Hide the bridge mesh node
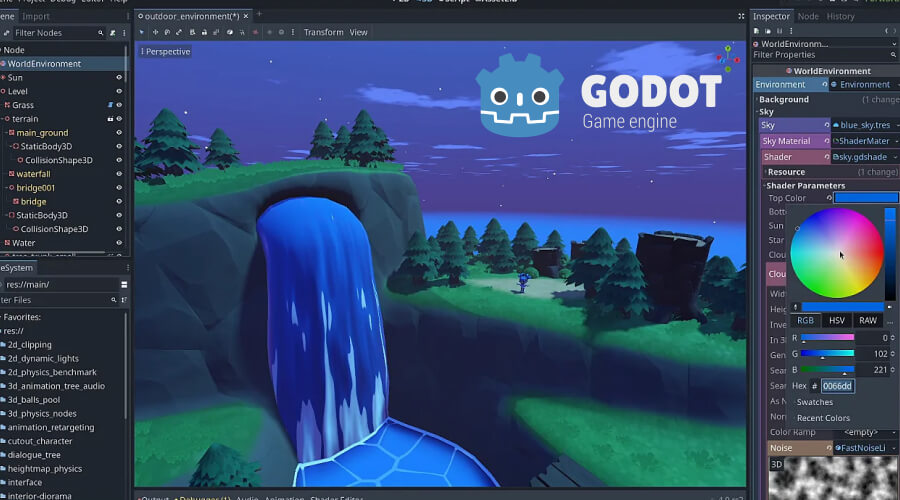 (x=119, y=201)
